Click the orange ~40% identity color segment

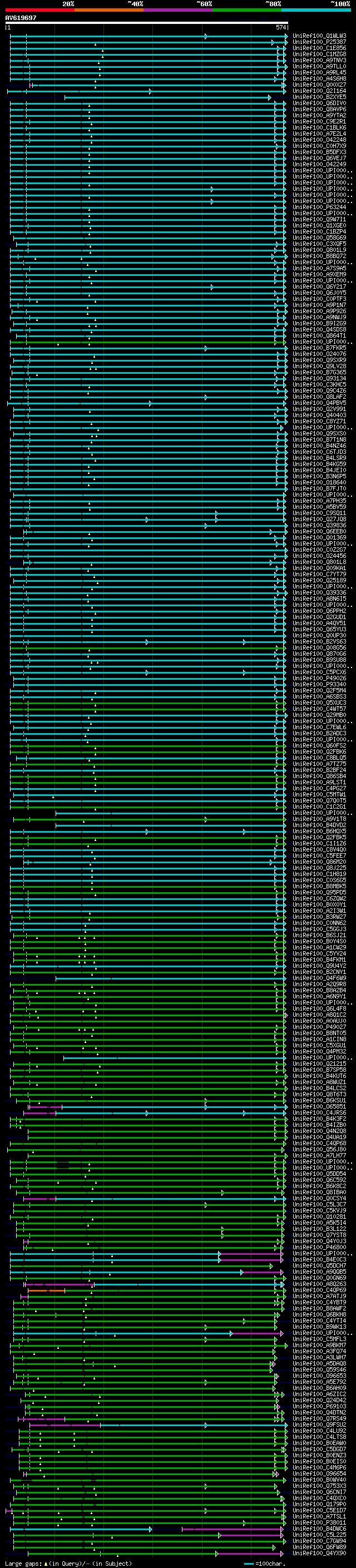[109, 10]
